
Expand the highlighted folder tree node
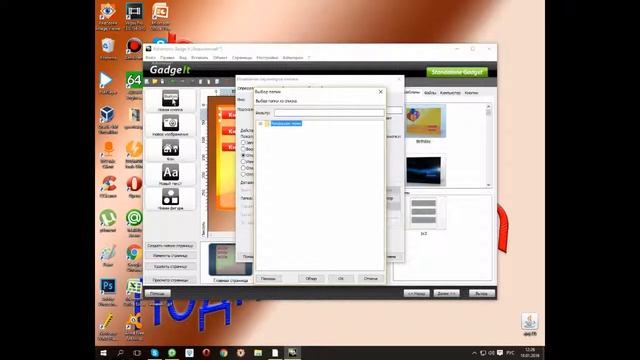point(260,123)
